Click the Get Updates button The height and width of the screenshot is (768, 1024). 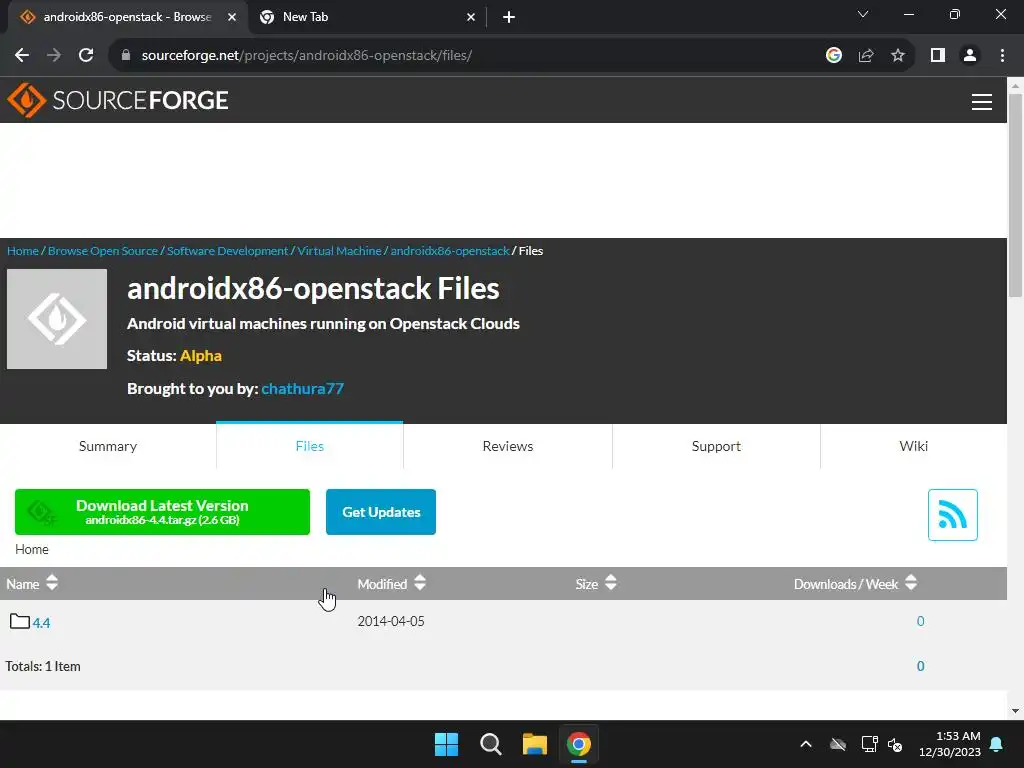[x=381, y=512]
